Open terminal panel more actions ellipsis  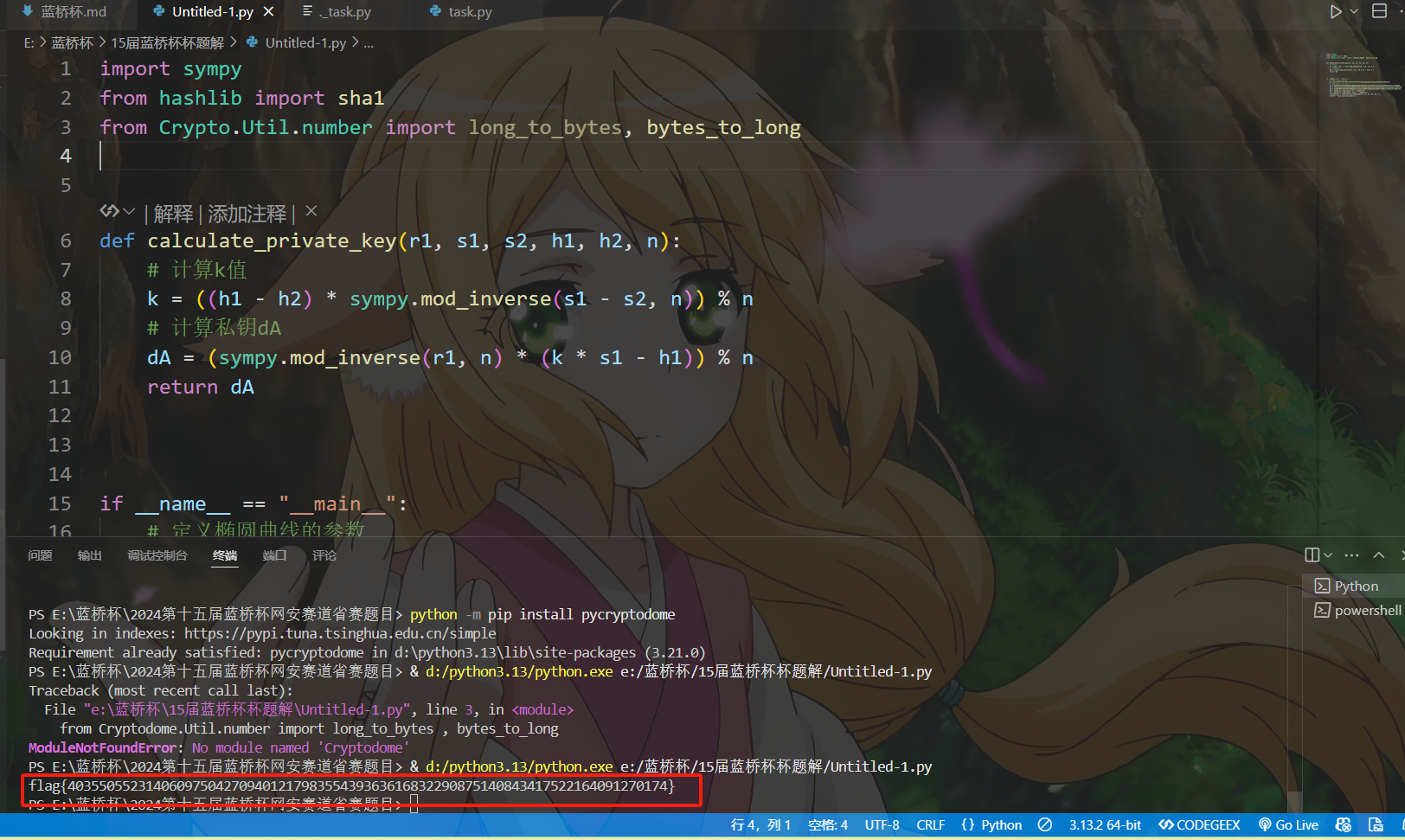1352,555
